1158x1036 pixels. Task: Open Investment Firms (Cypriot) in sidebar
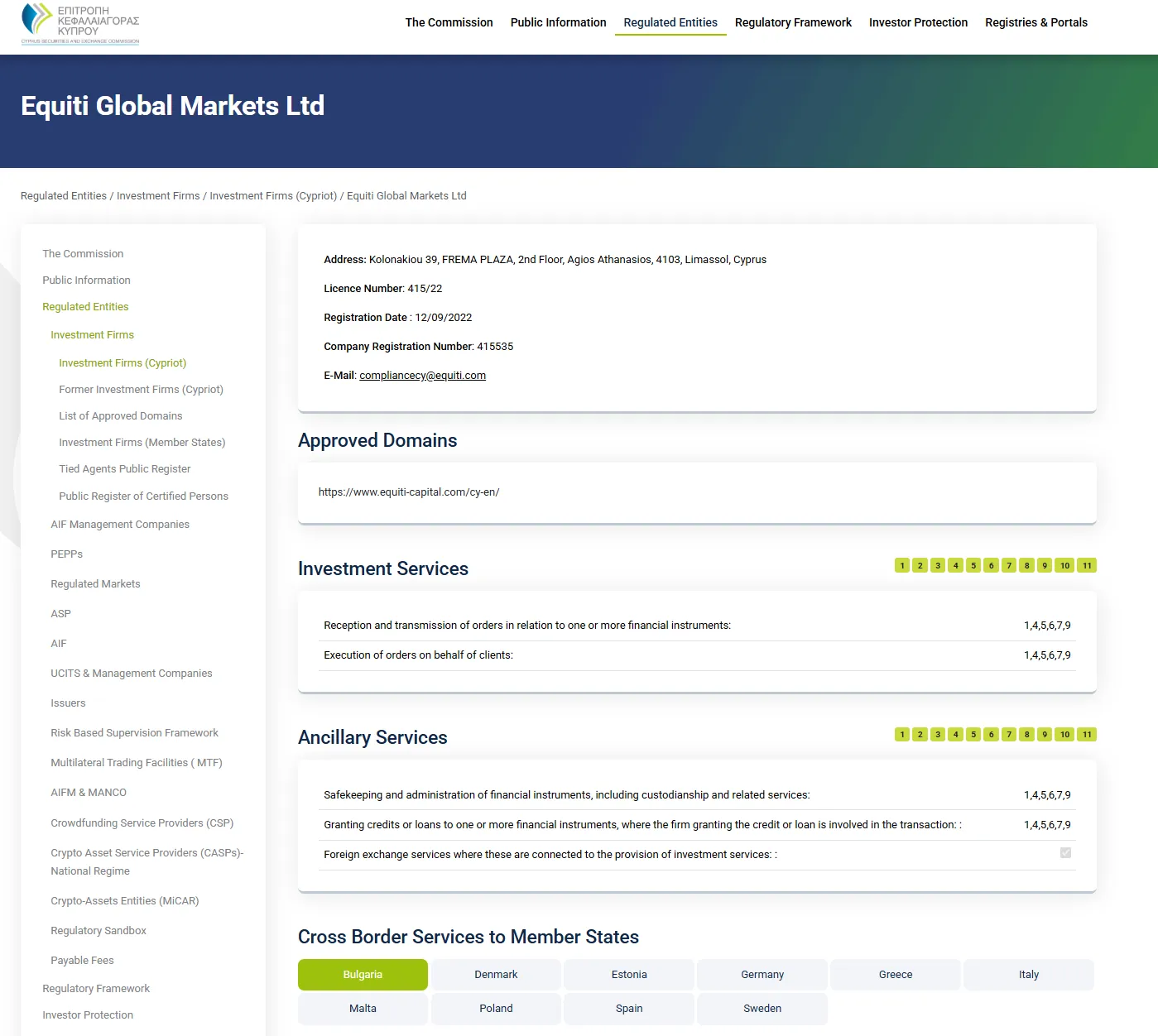pyautogui.click(x=123, y=363)
